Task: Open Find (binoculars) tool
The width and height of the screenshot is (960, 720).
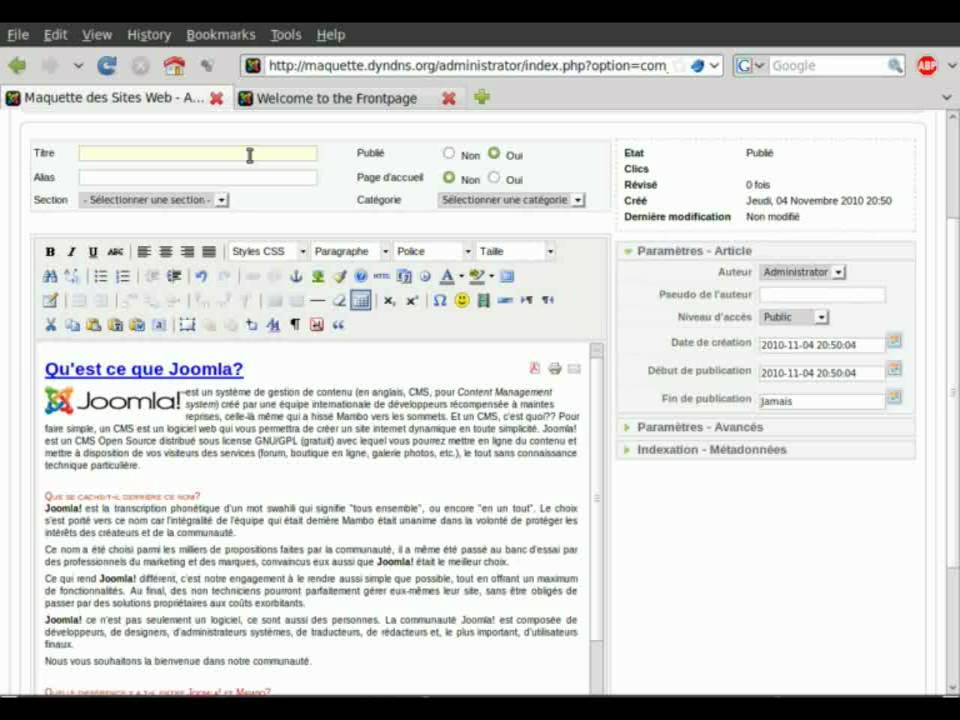Action: 50,276
